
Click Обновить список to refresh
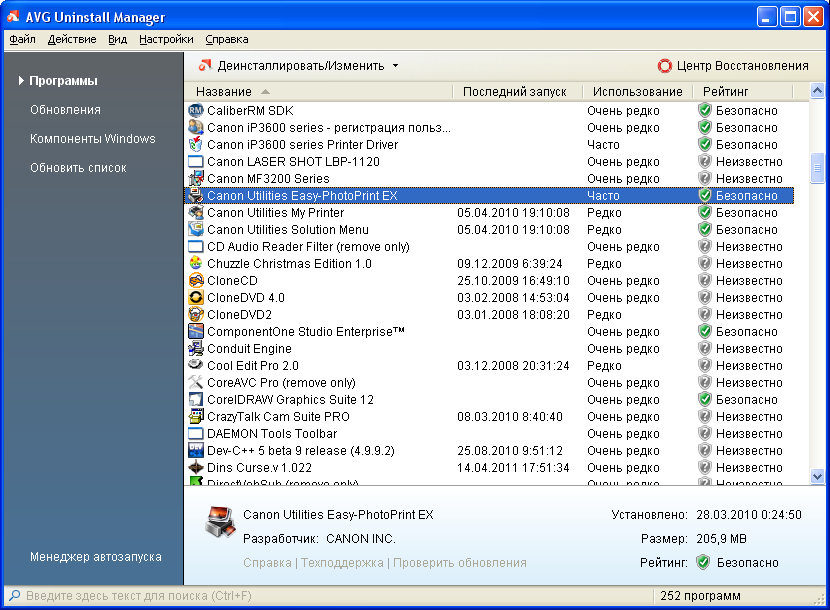[x=78, y=168]
